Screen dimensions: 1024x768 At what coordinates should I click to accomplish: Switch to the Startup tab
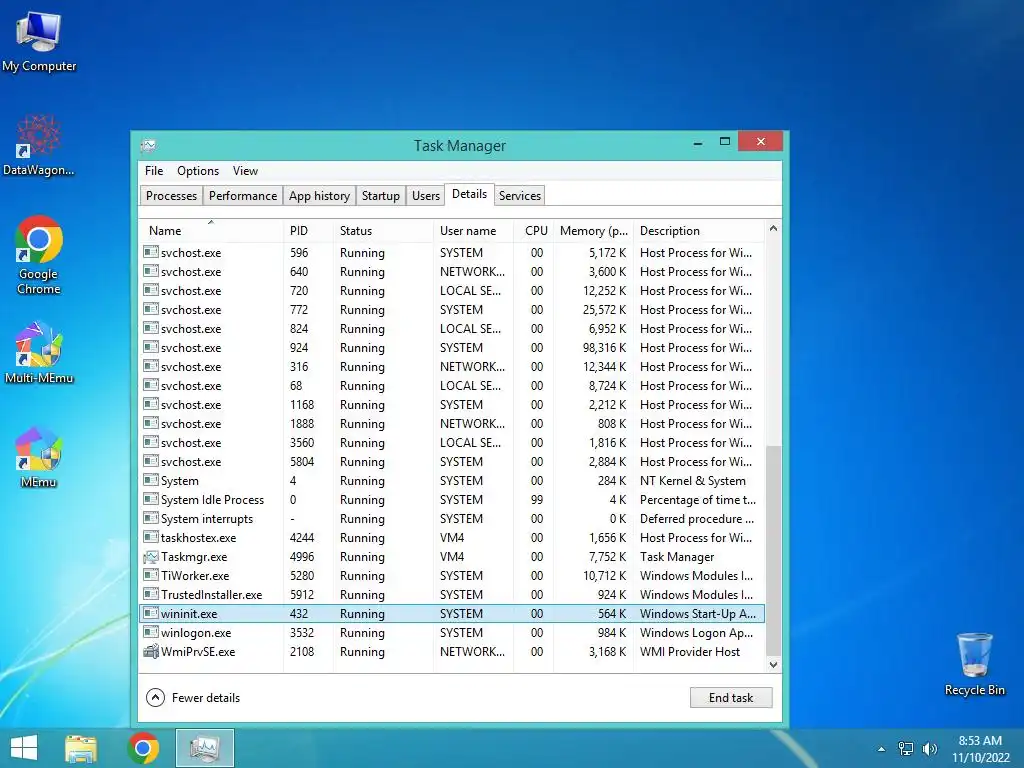[x=381, y=196]
